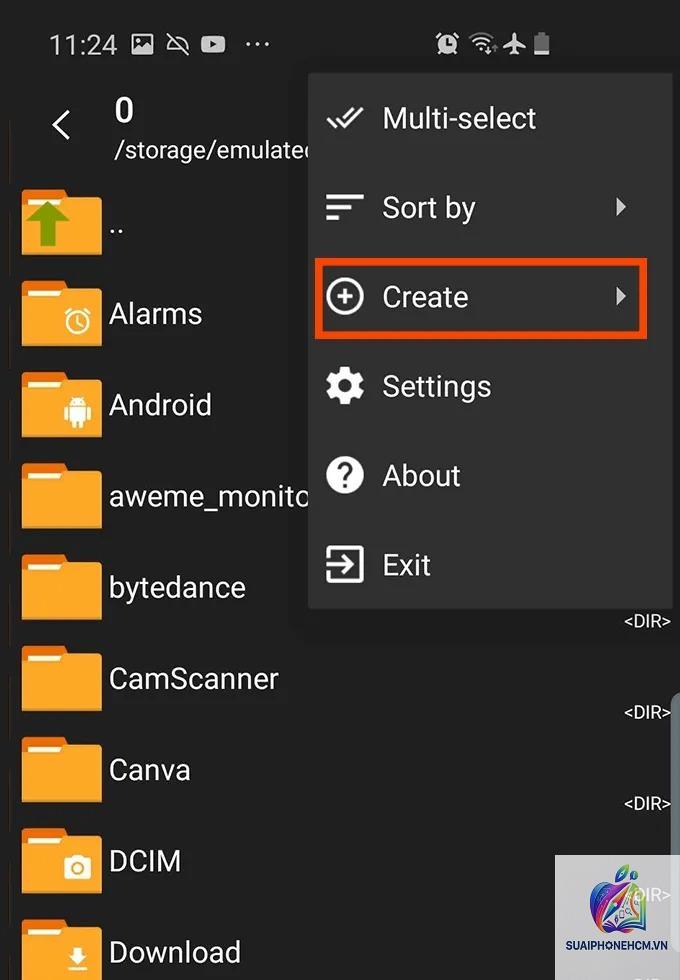The width and height of the screenshot is (680, 980).
Task: Open the Android folder icon
Action: pyautogui.click(x=61, y=405)
